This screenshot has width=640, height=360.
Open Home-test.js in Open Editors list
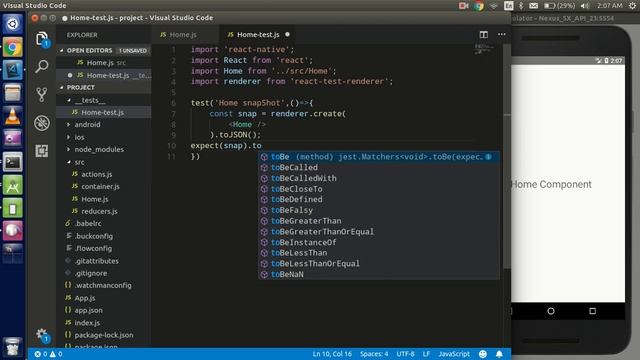[104, 75]
